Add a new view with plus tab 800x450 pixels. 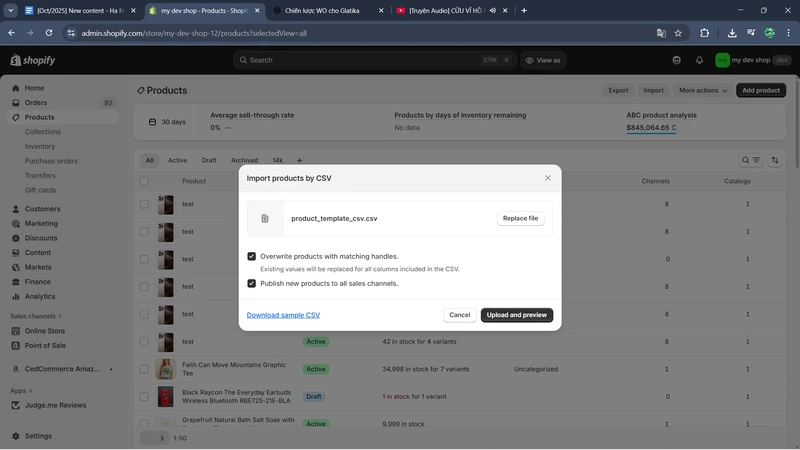[299, 160]
